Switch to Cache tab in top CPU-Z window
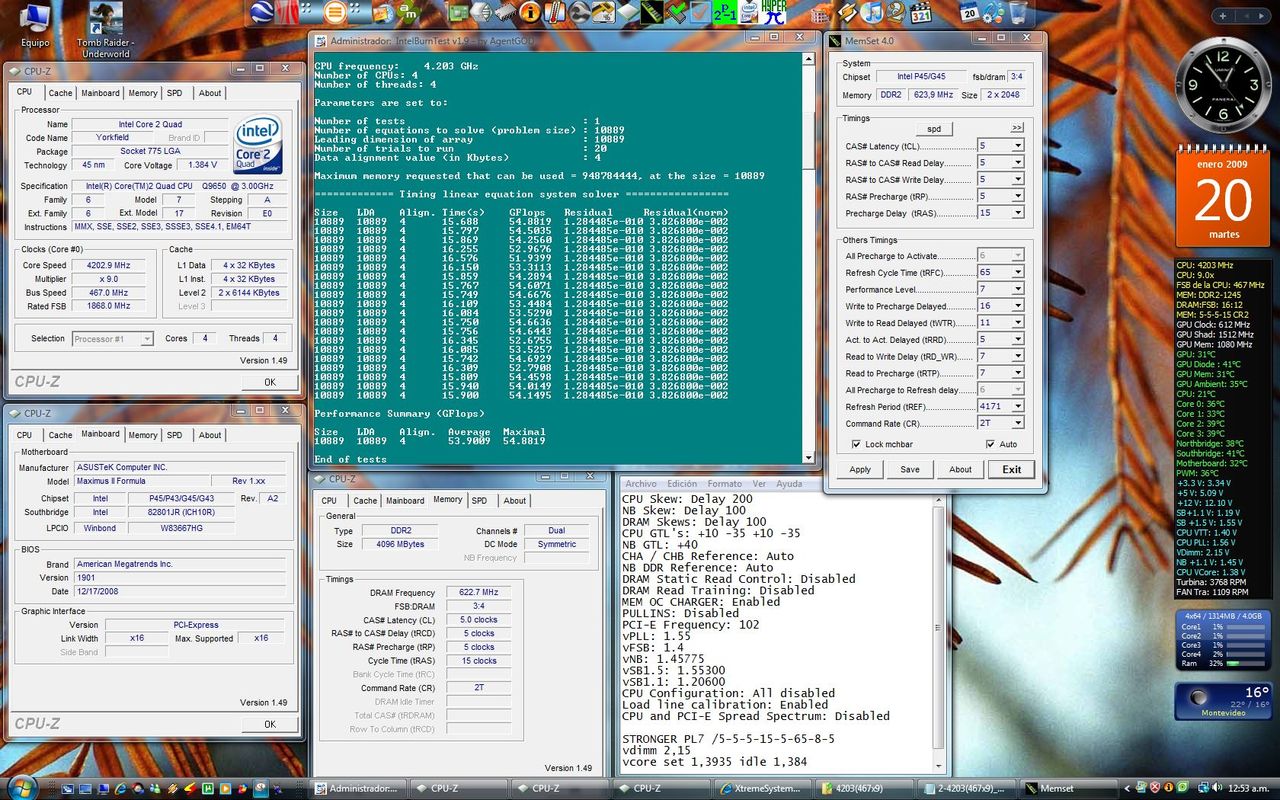1280x800 pixels. tap(61, 93)
